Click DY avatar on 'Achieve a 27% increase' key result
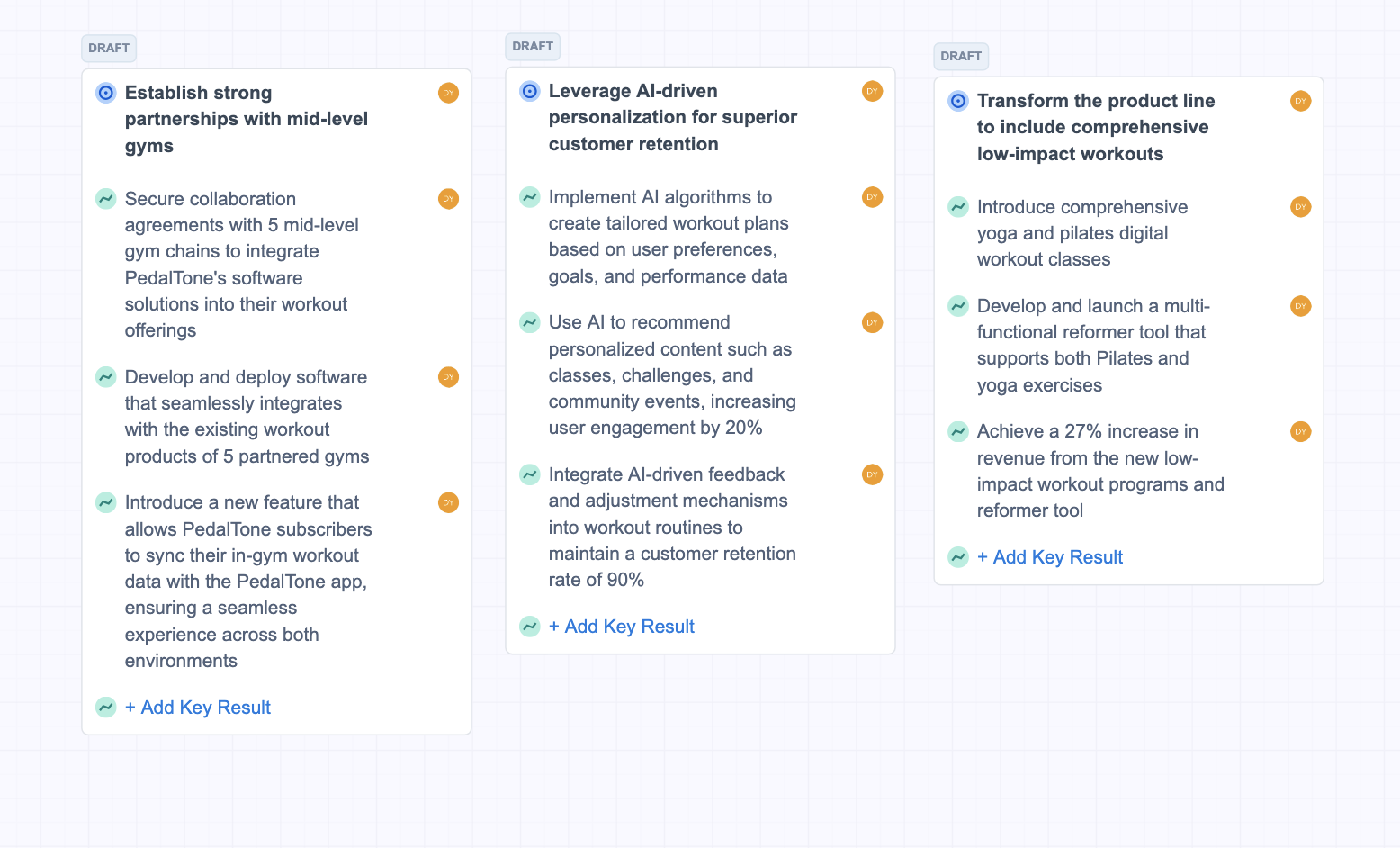The image size is (1400, 848). click(x=1300, y=431)
